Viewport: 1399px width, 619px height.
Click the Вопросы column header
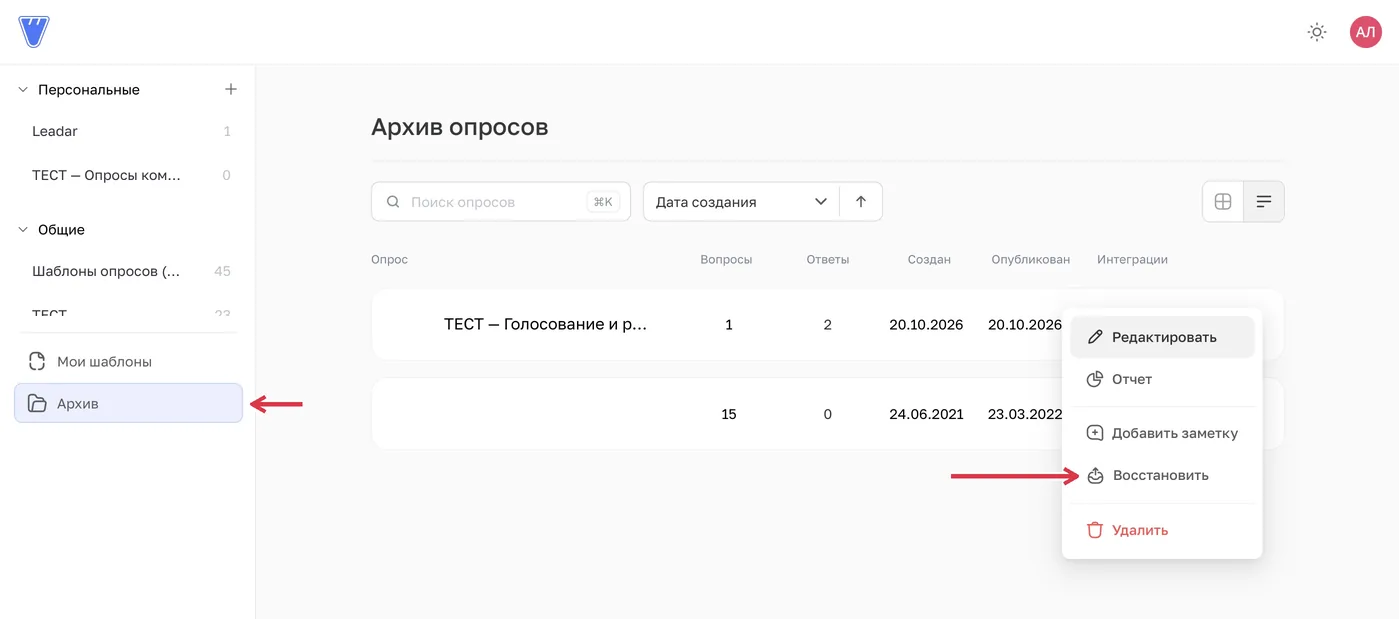[726, 259]
